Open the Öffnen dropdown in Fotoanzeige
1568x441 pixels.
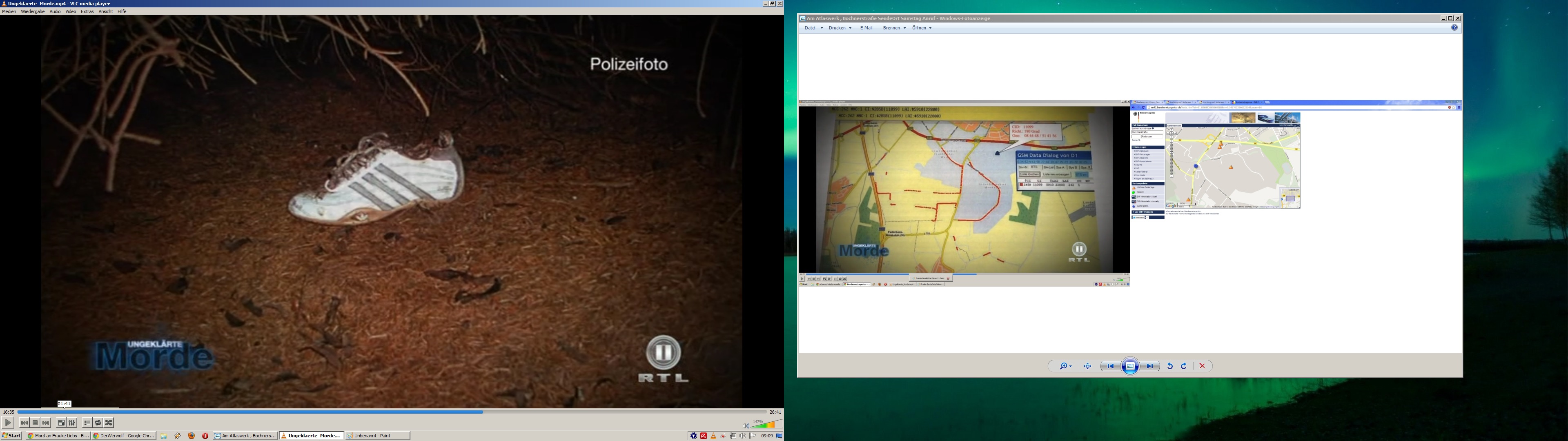click(922, 28)
